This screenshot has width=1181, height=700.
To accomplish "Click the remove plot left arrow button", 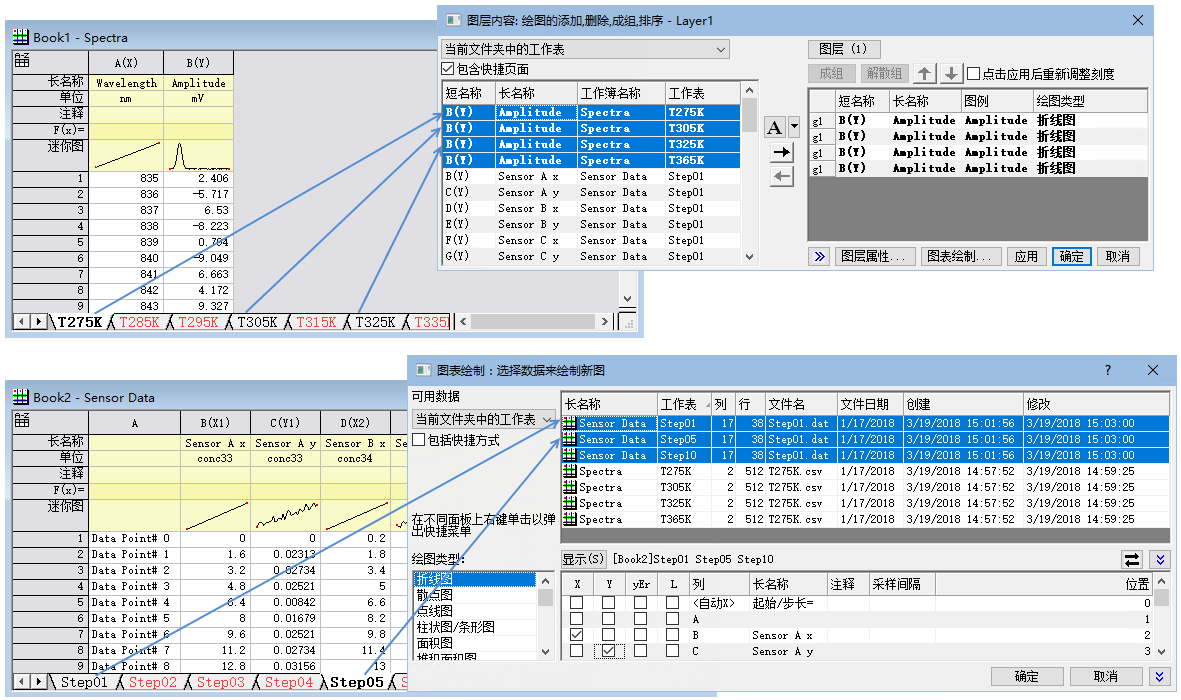I will [782, 177].
